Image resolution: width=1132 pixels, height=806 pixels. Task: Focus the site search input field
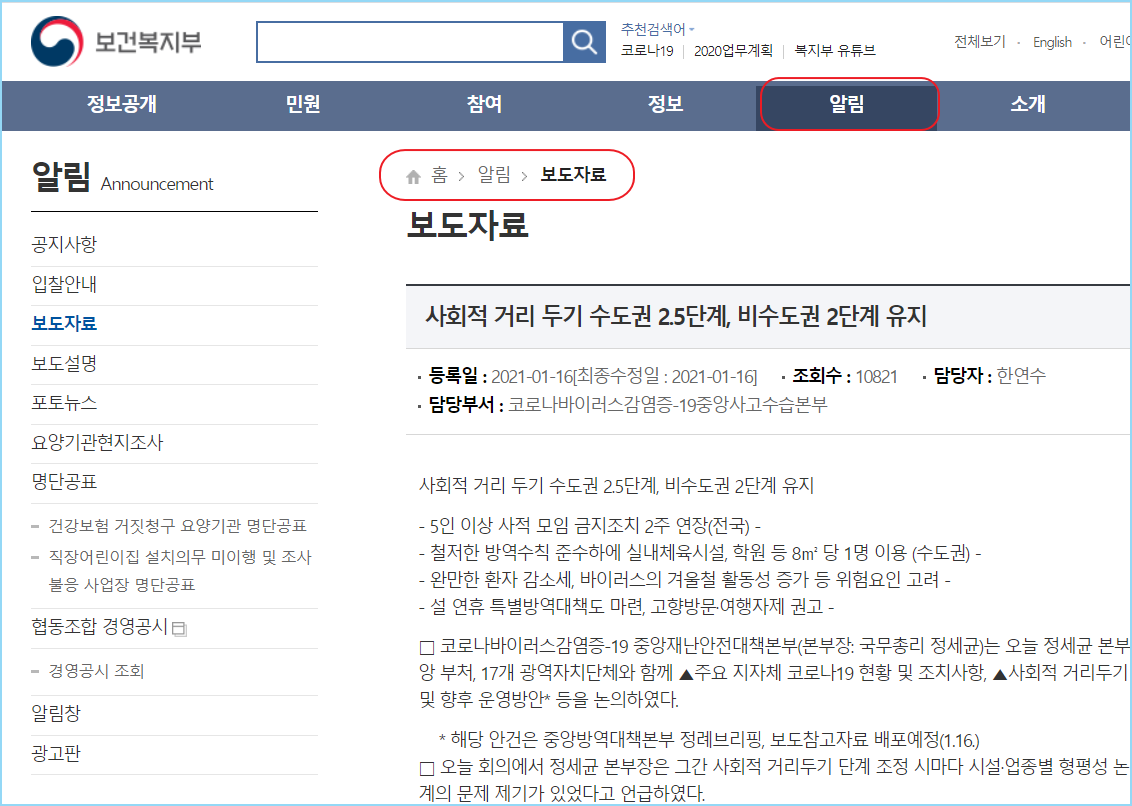click(x=410, y=42)
